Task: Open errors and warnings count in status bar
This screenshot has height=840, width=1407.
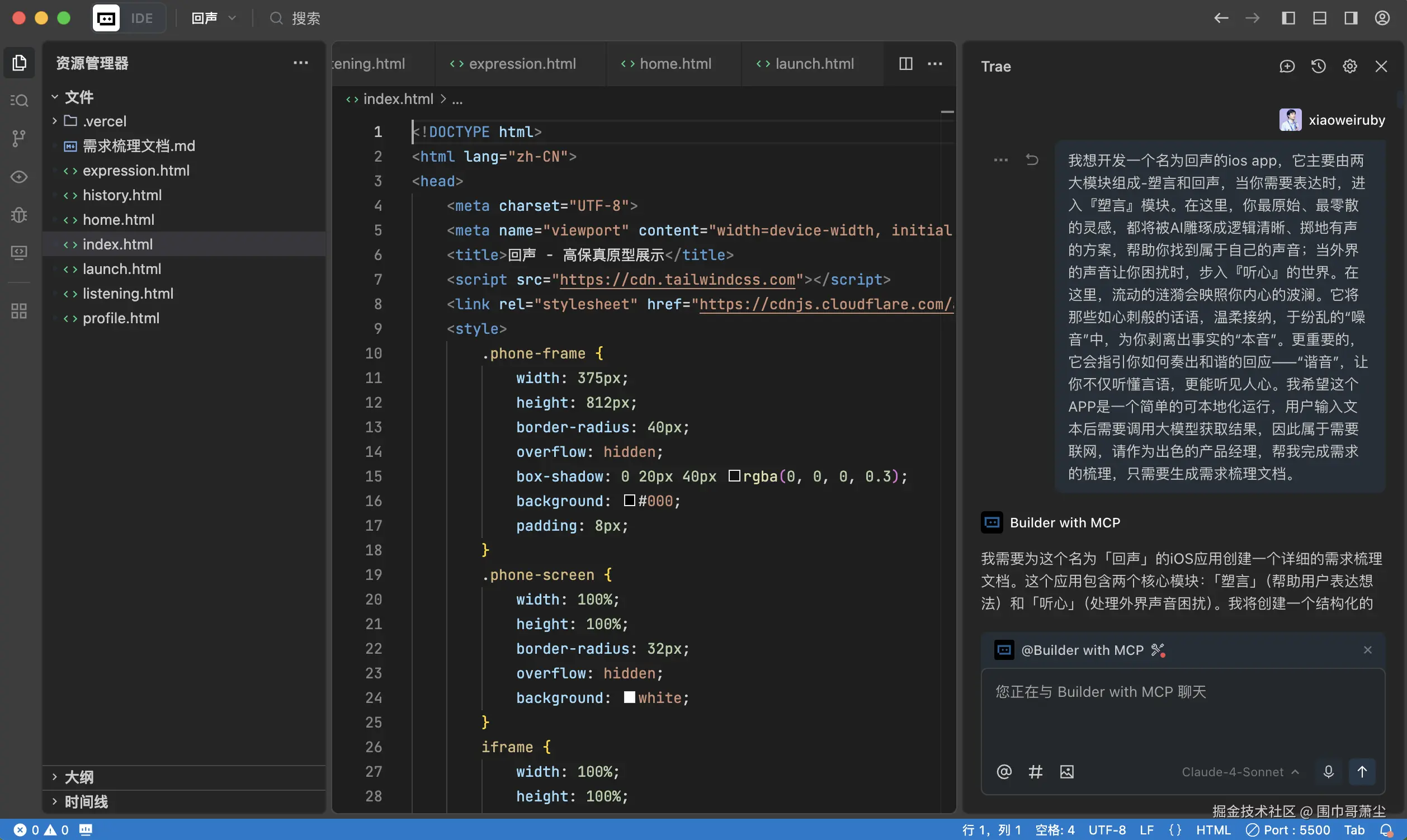Action: coord(41,830)
